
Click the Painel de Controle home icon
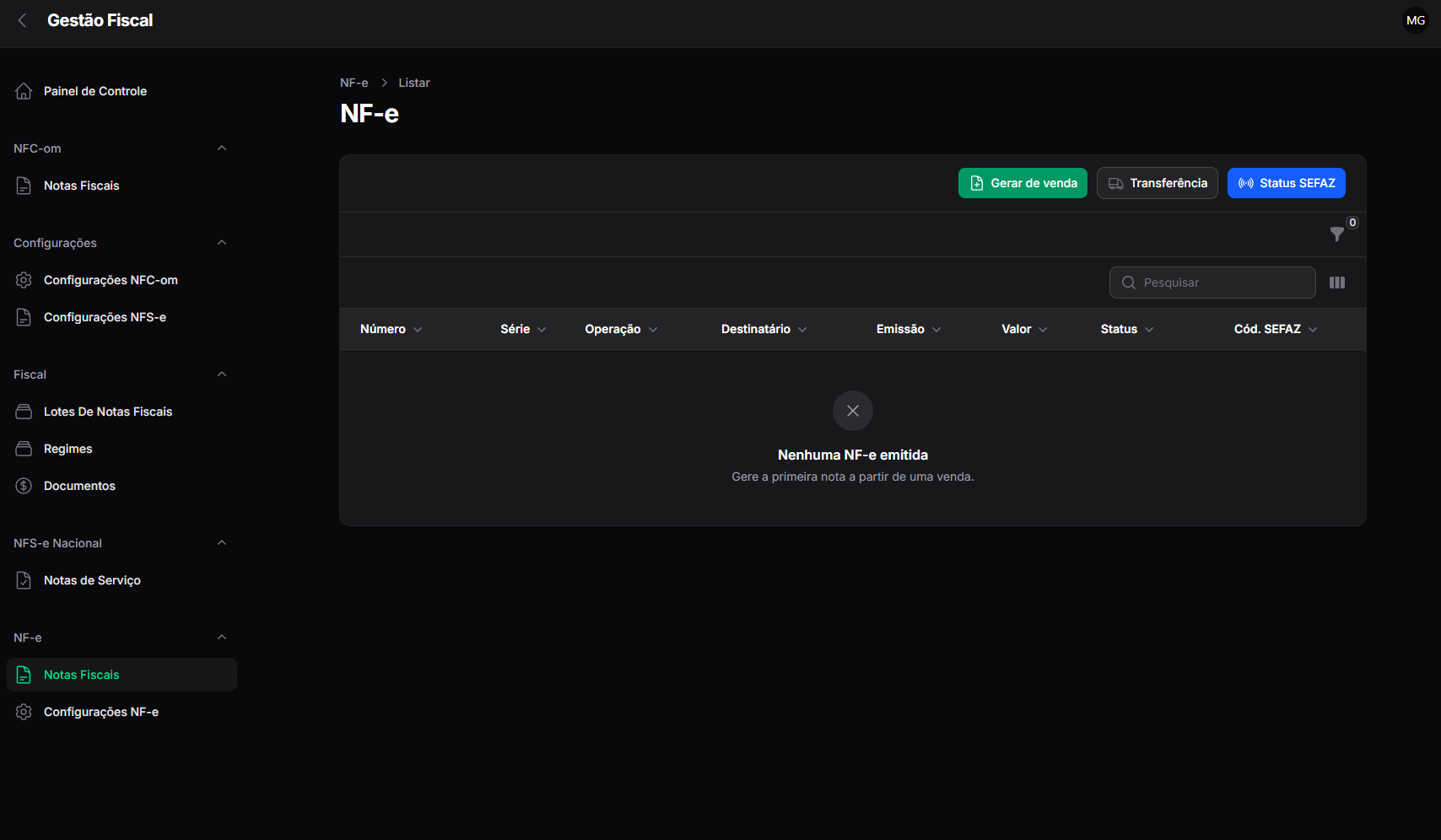pyautogui.click(x=24, y=91)
